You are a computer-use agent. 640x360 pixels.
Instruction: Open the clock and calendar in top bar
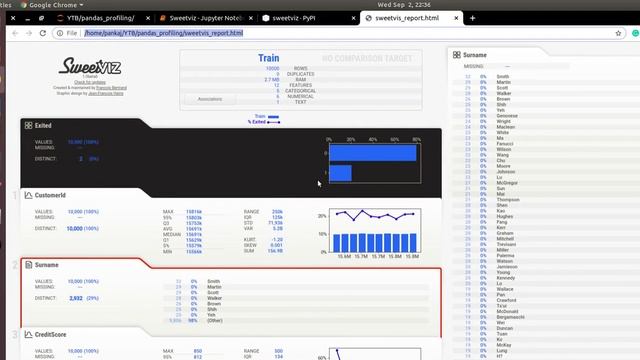[x=404, y=5]
